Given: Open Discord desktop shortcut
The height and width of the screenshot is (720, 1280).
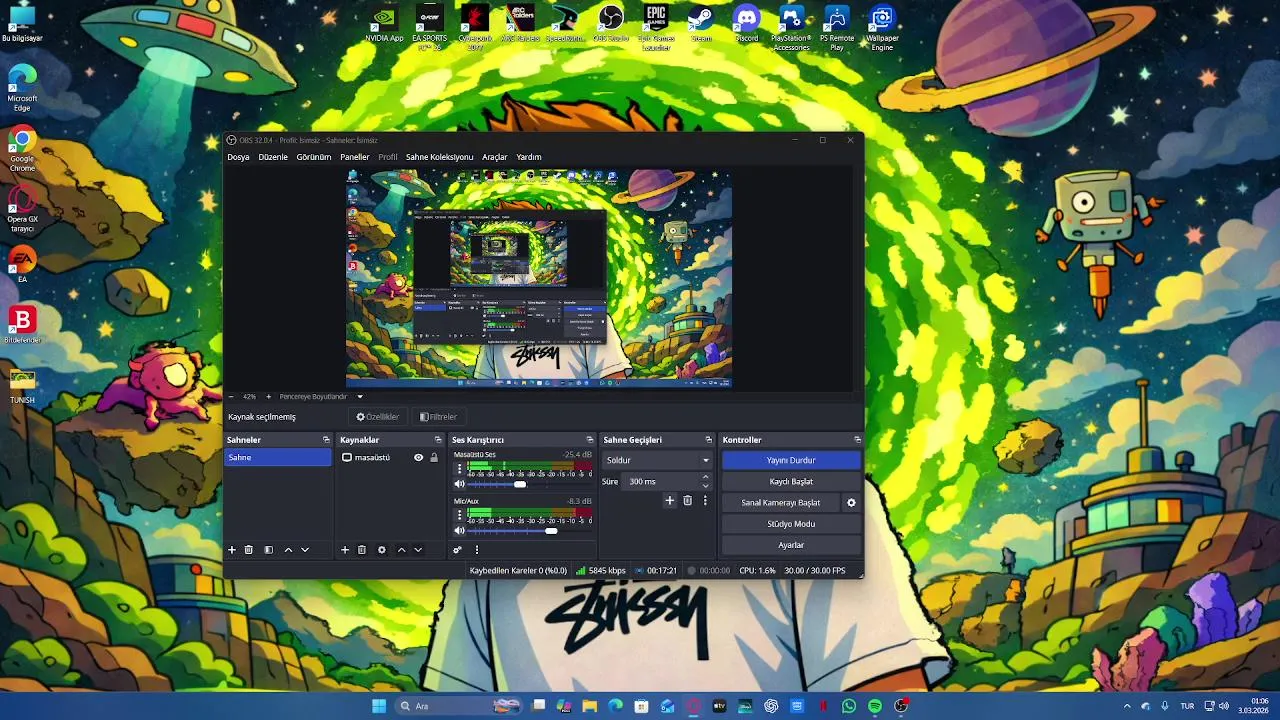Looking at the screenshot, I should (x=746, y=24).
